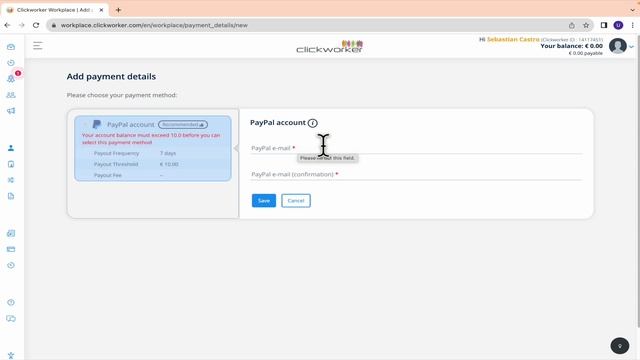
Task: Focus the PayPal e-mail field
Action: point(417,148)
